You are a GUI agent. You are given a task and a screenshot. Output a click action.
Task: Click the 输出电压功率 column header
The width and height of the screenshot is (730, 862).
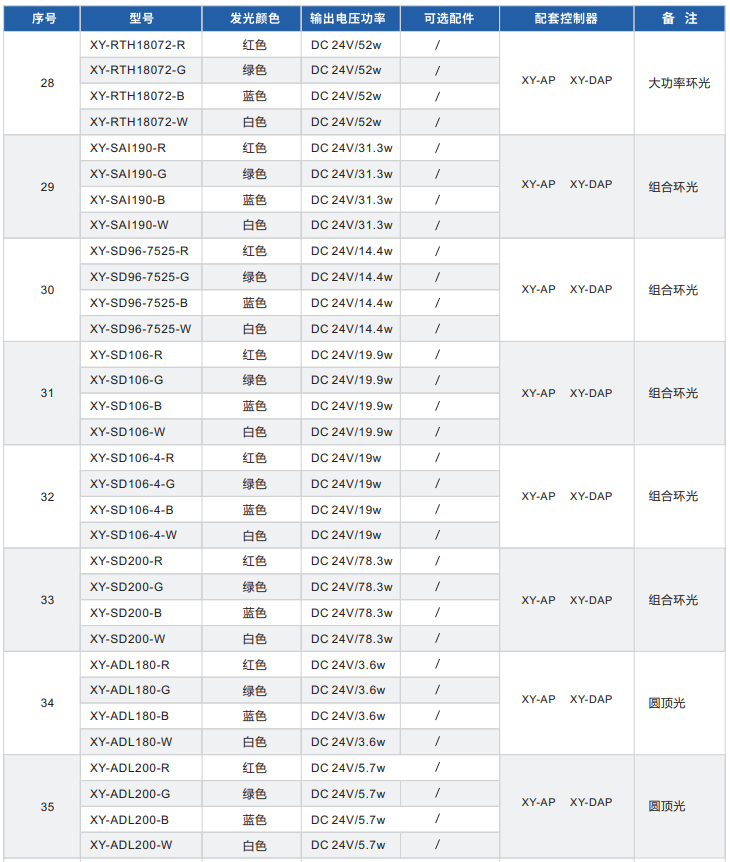[348, 19]
